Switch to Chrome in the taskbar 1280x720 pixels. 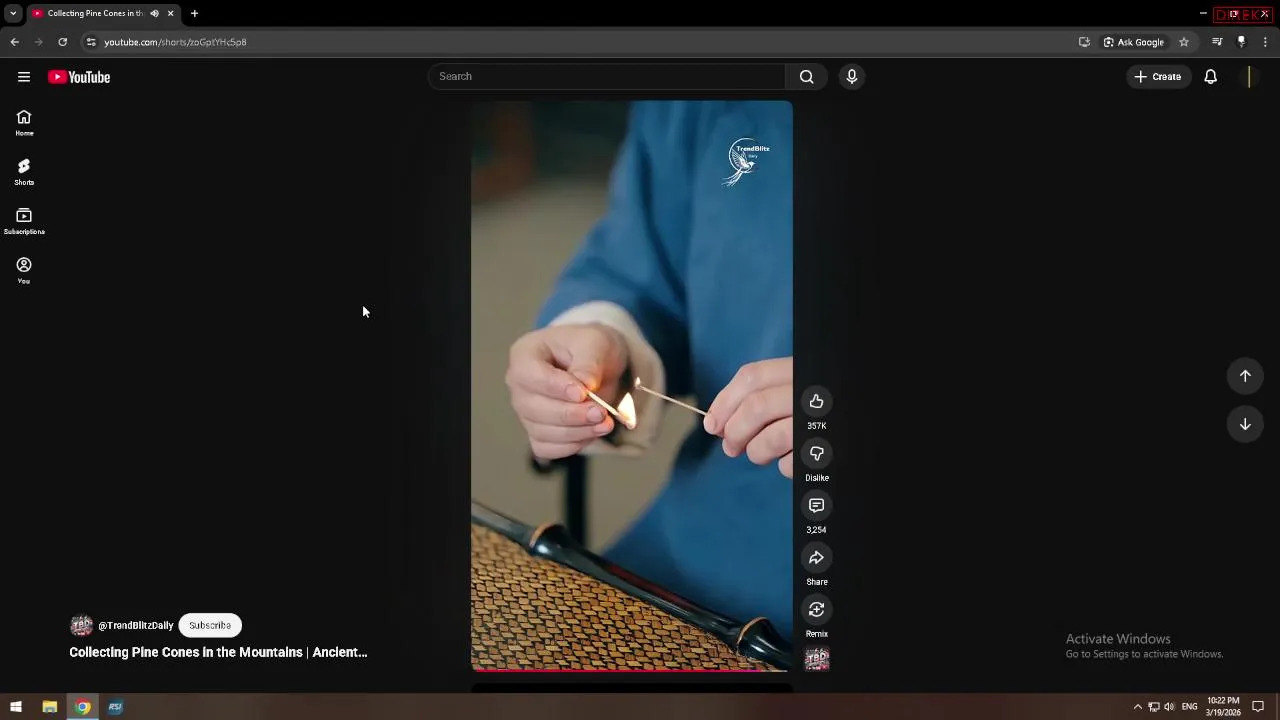pyautogui.click(x=82, y=707)
